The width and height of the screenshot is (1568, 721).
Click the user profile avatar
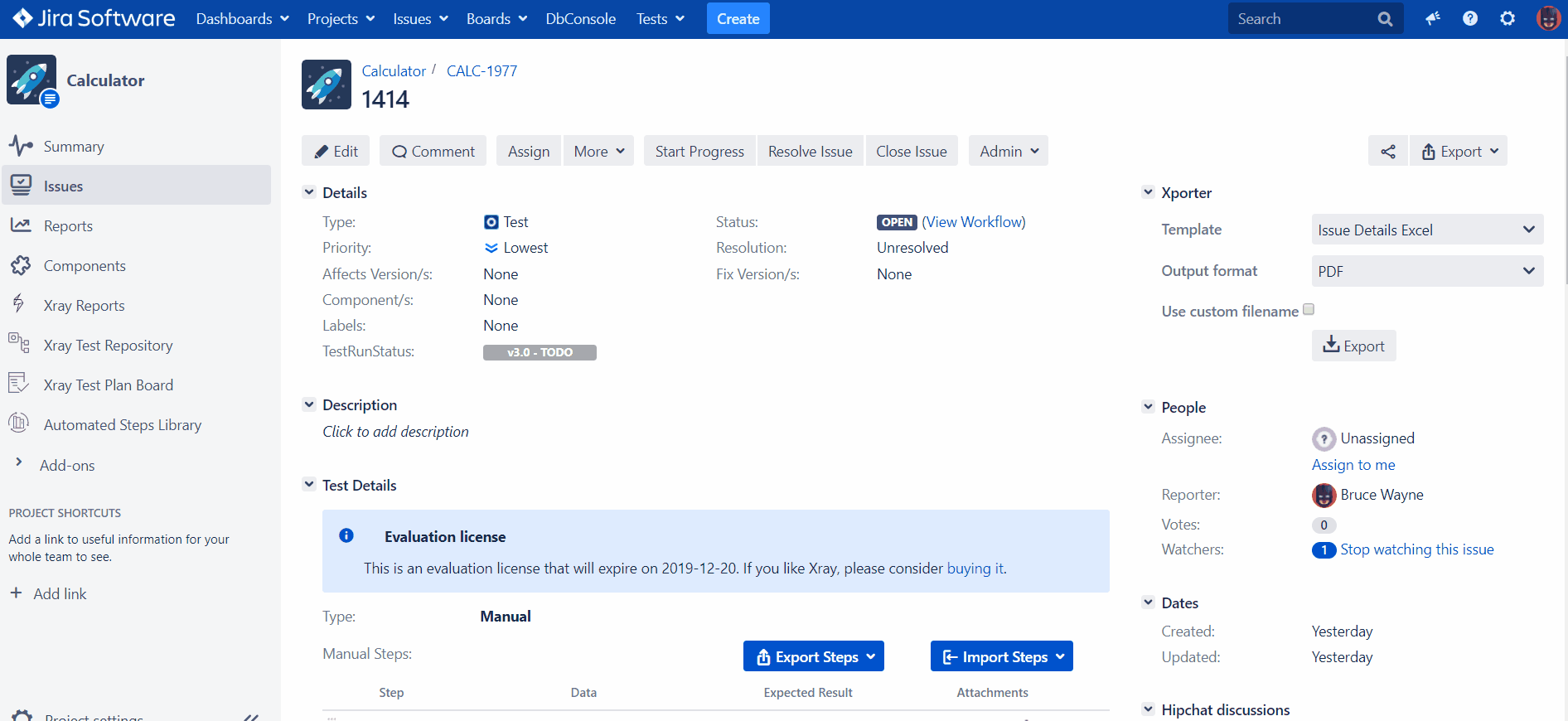(1546, 18)
